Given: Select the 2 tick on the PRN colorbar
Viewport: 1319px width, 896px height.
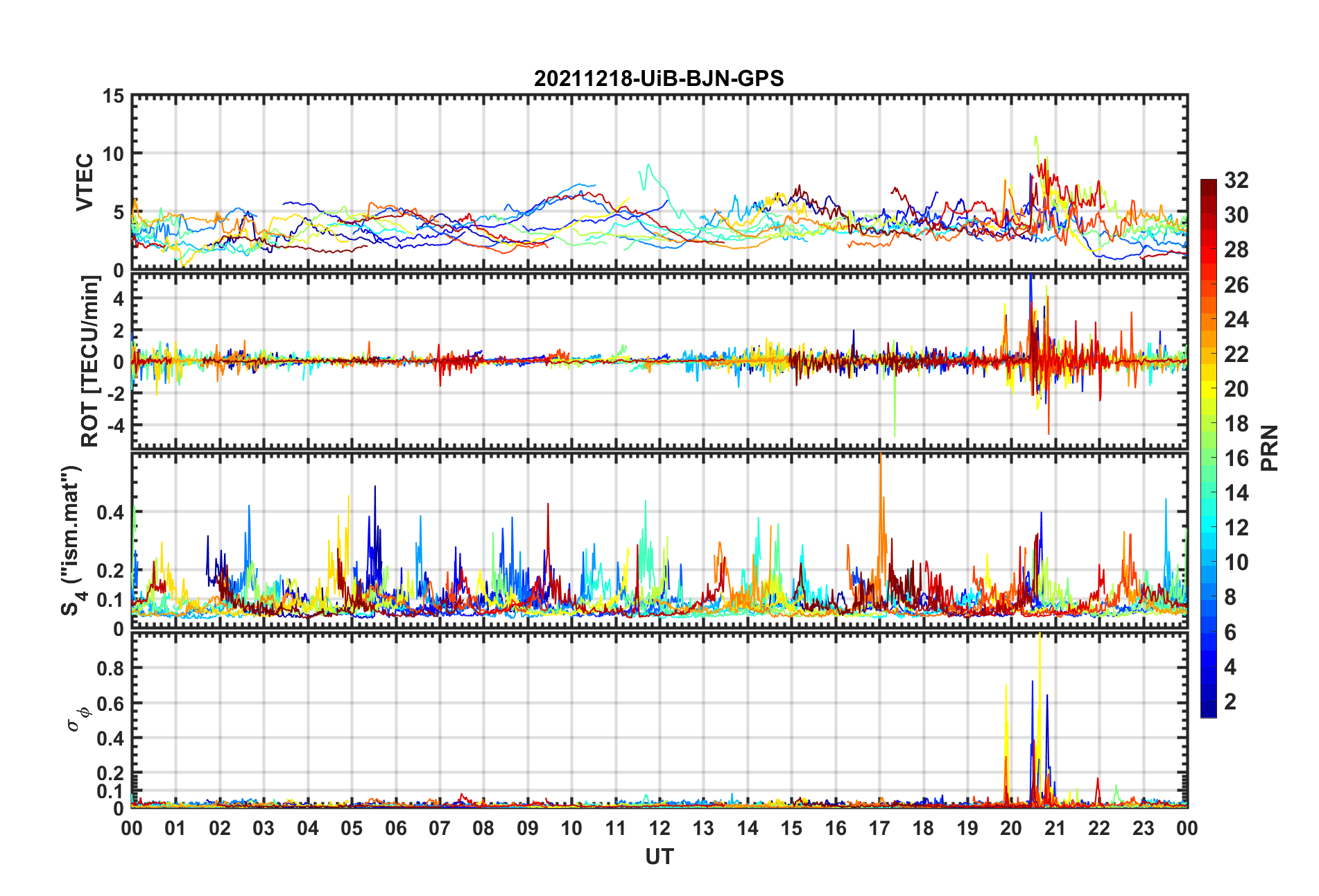Looking at the screenshot, I should pyautogui.click(x=1230, y=702).
